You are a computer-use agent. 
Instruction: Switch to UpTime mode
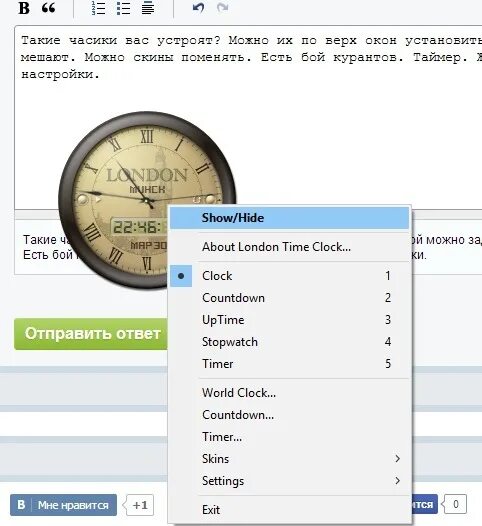pos(289,320)
